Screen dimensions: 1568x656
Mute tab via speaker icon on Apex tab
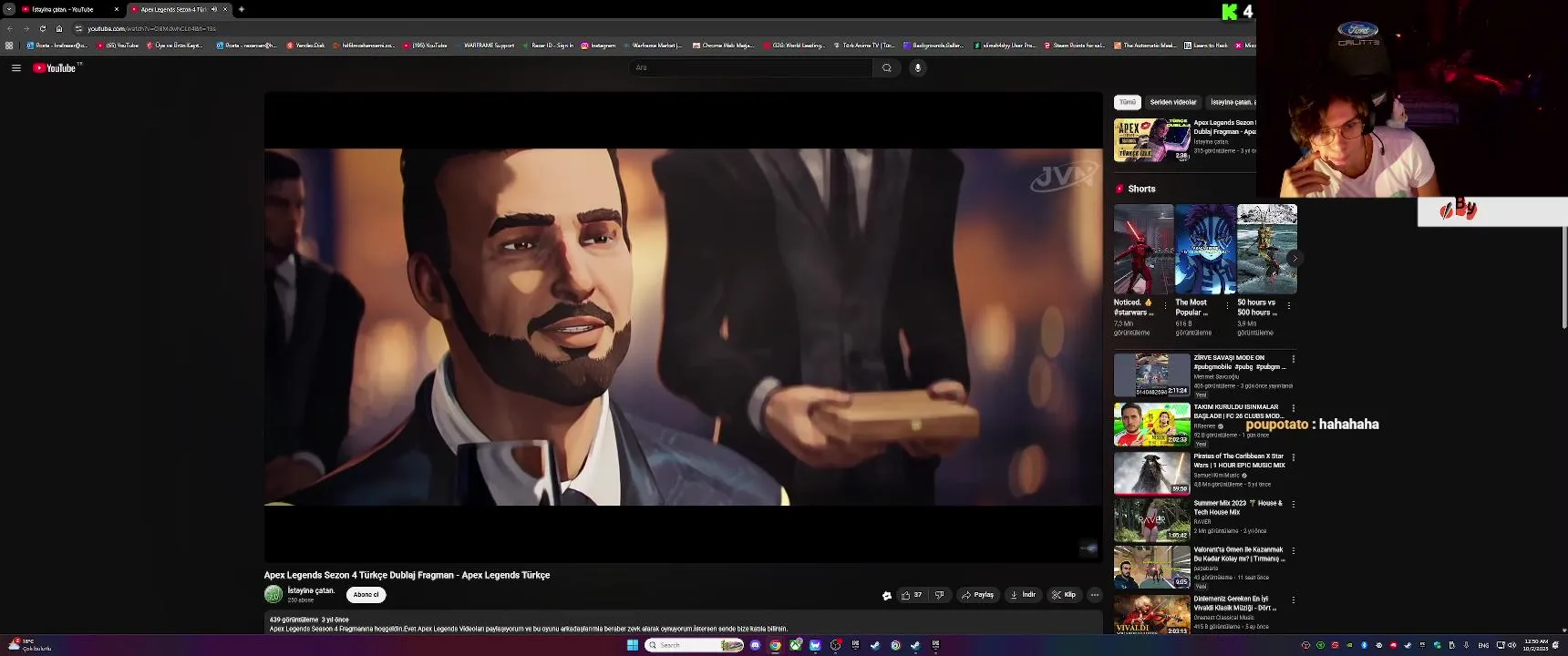(214, 9)
